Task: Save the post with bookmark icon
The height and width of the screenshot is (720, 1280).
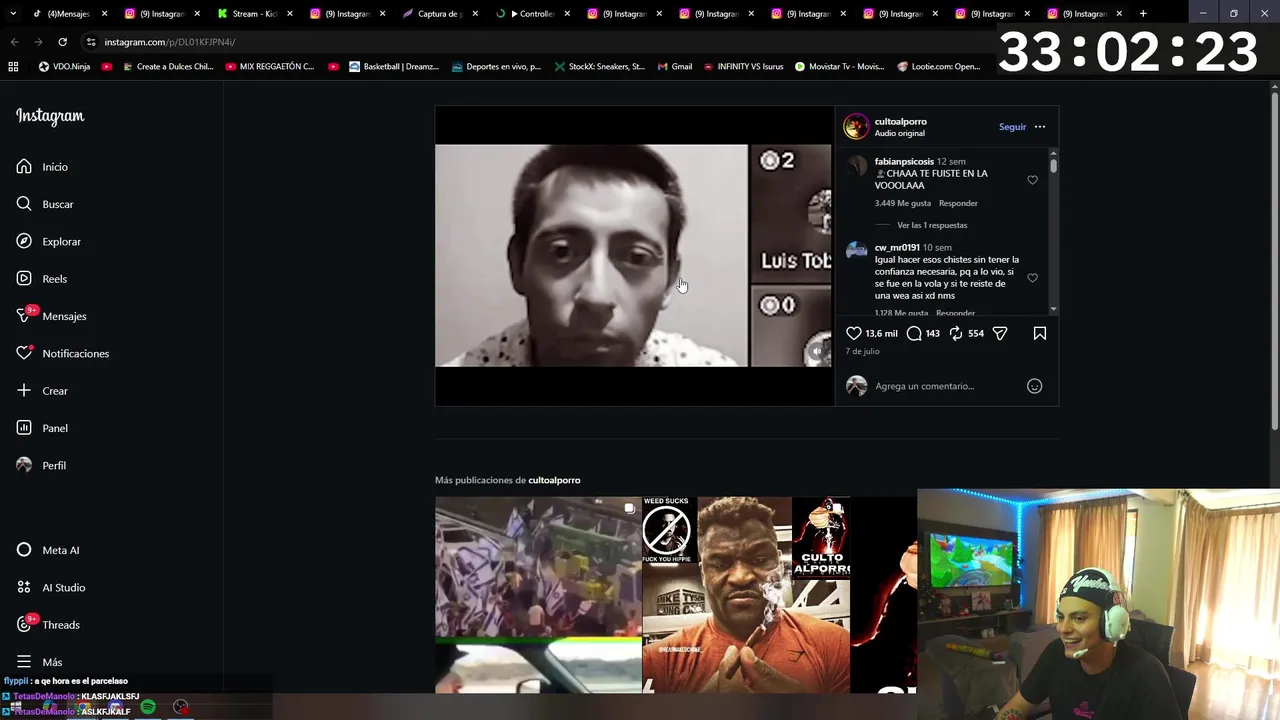Action: [1040, 333]
